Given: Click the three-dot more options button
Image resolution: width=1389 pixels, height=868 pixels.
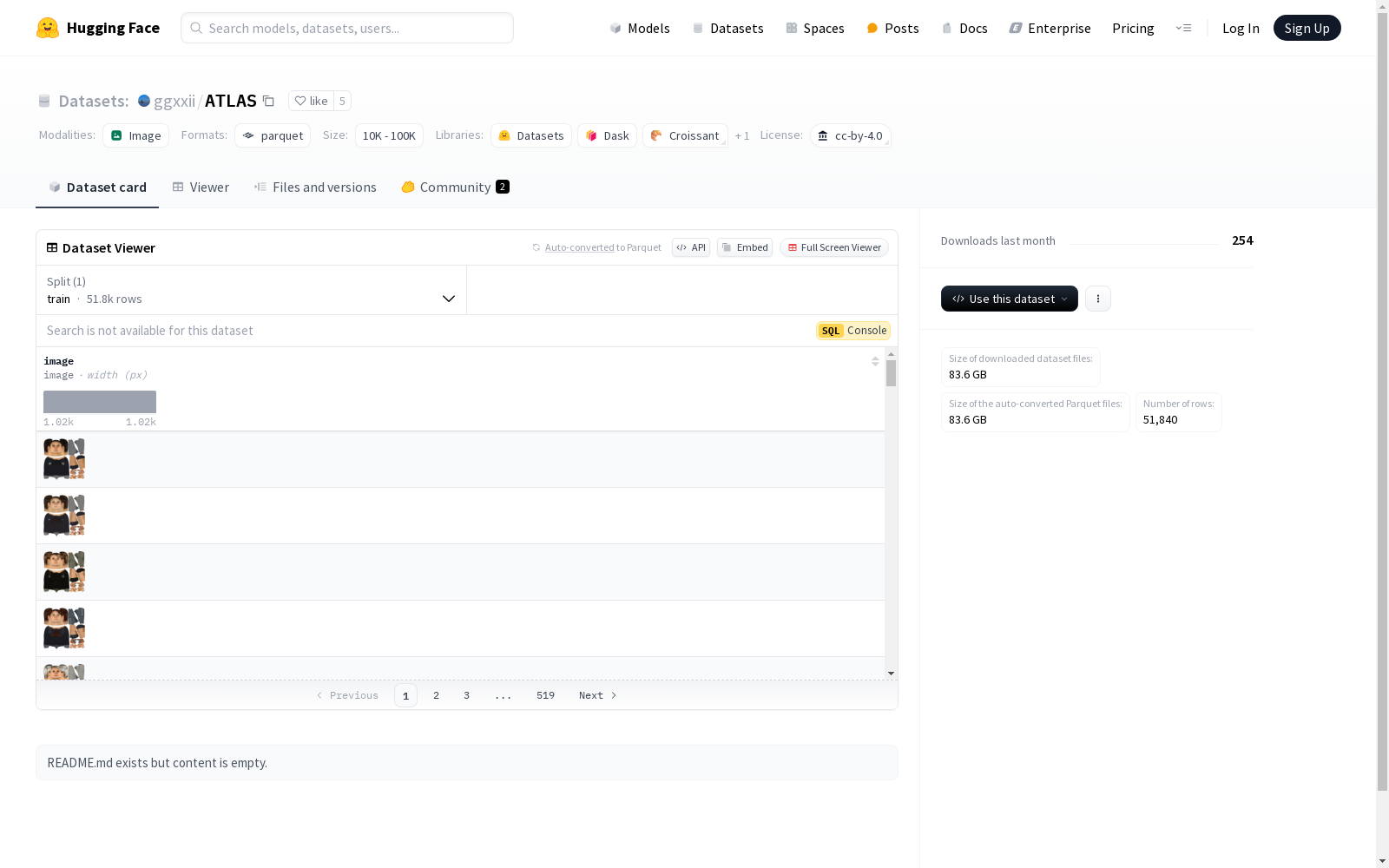Looking at the screenshot, I should [1097, 299].
